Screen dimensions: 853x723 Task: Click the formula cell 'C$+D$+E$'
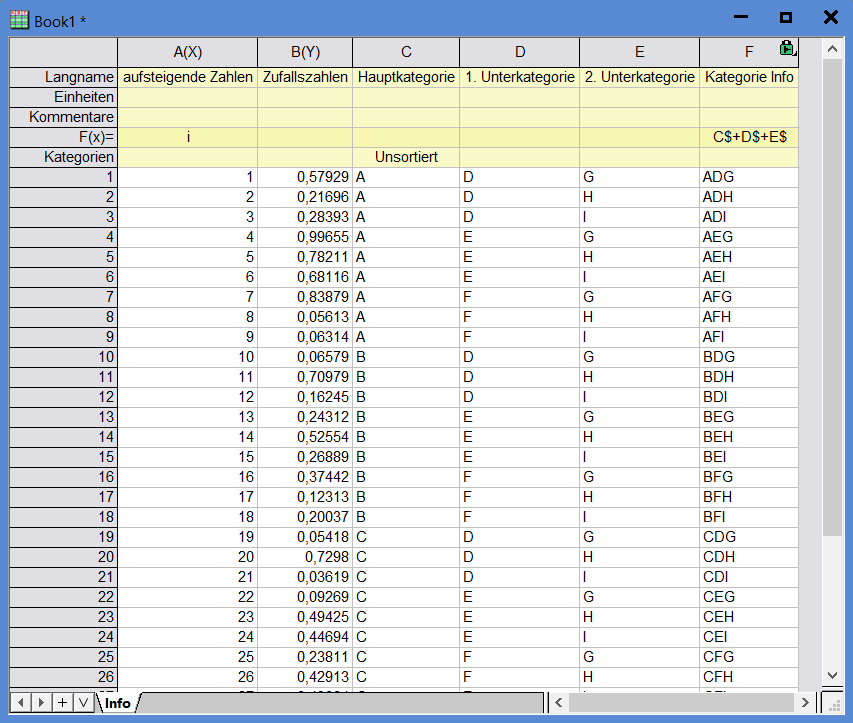click(749, 137)
